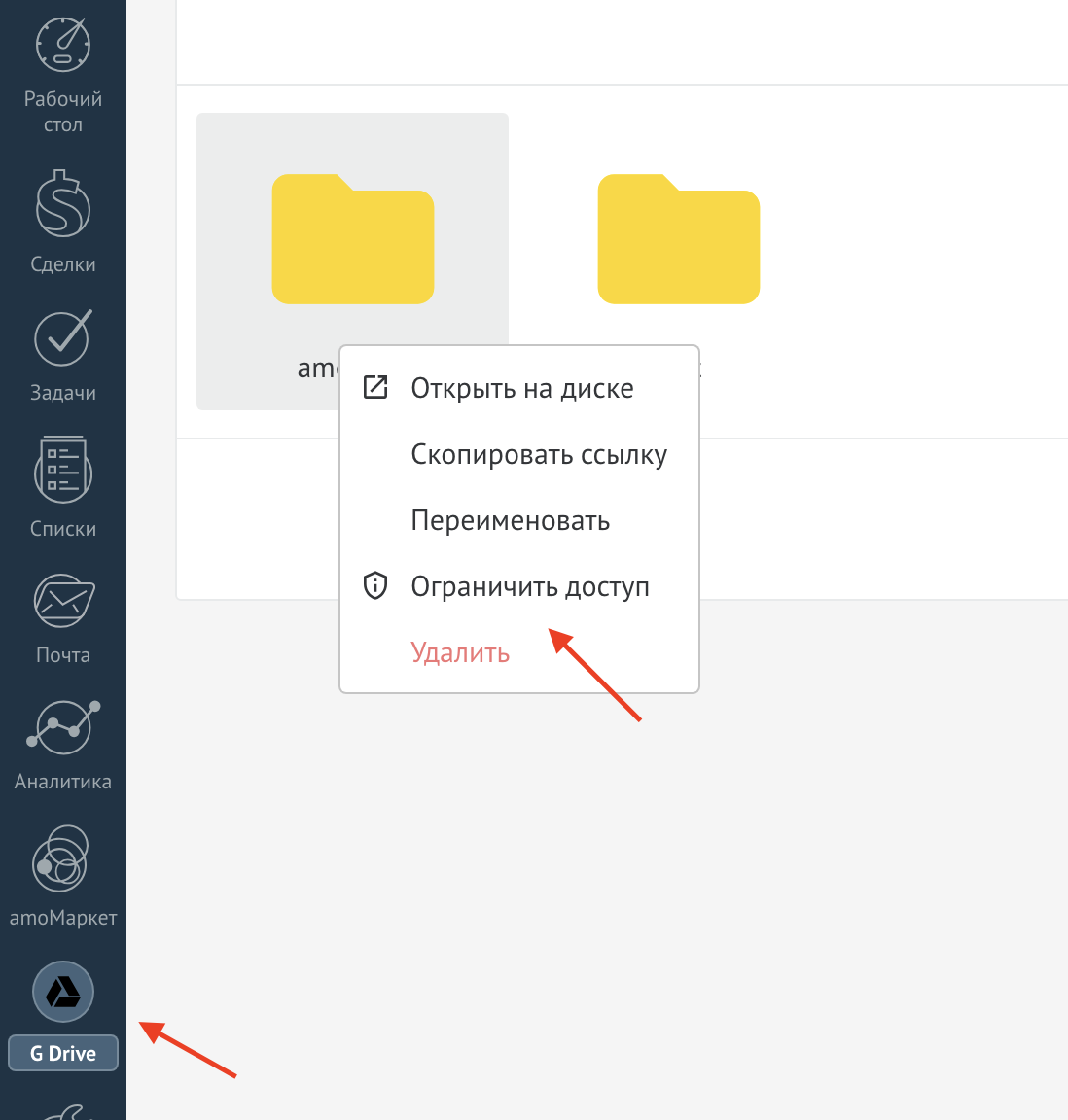The image size is (1068, 1120).
Task: Open the amoМаркет circles icon
Action: tap(60, 858)
